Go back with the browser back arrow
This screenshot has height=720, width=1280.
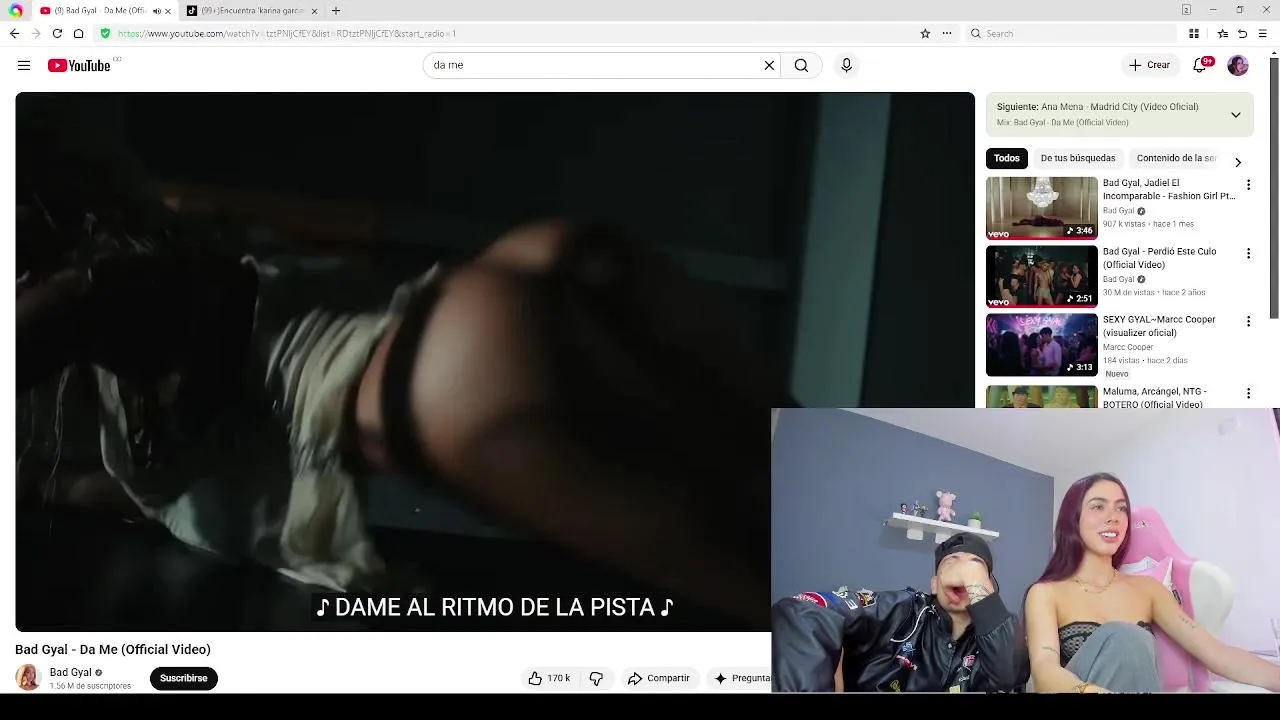point(14,33)
